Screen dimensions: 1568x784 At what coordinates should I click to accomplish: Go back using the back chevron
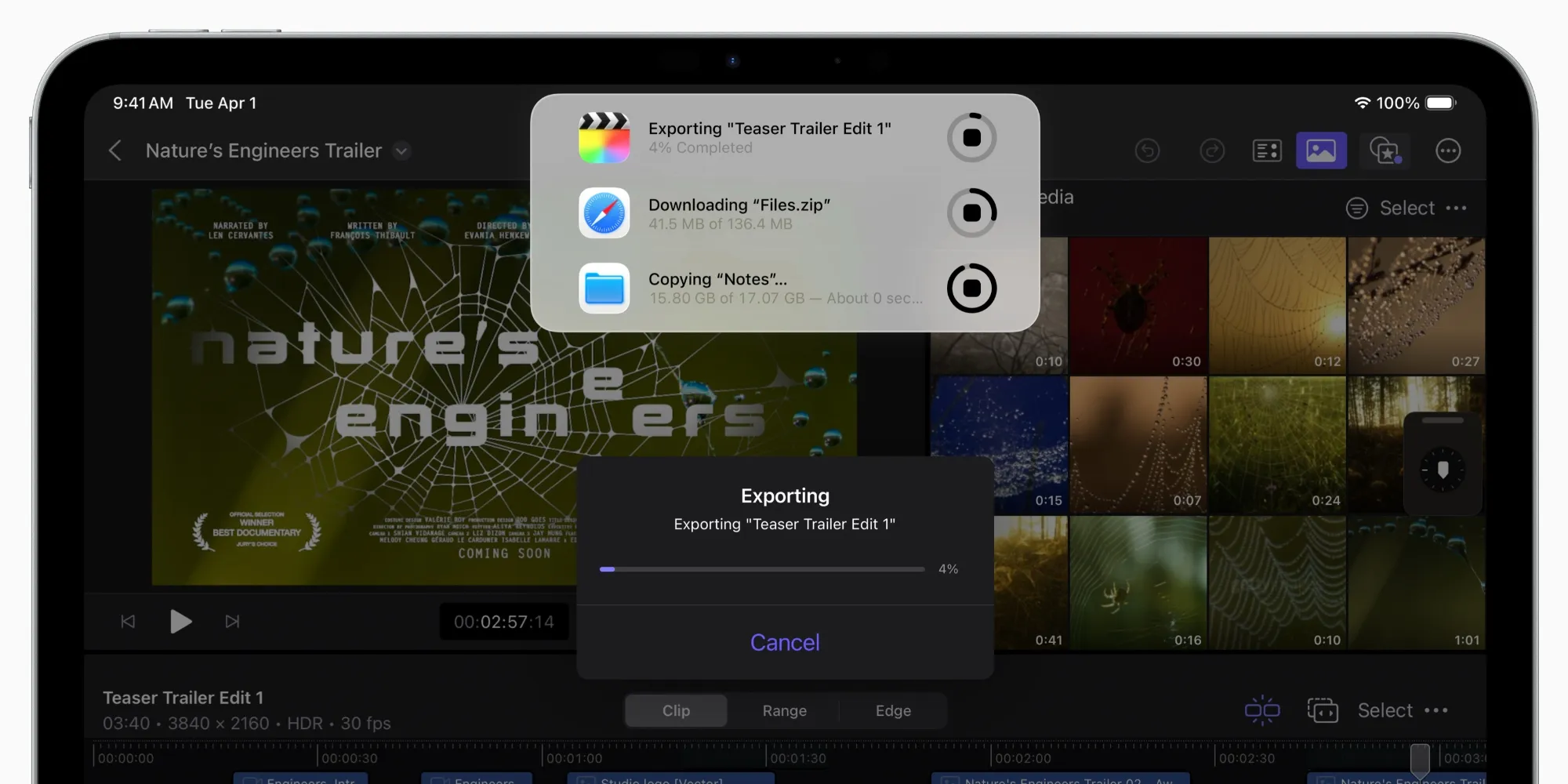pos(115,151)
